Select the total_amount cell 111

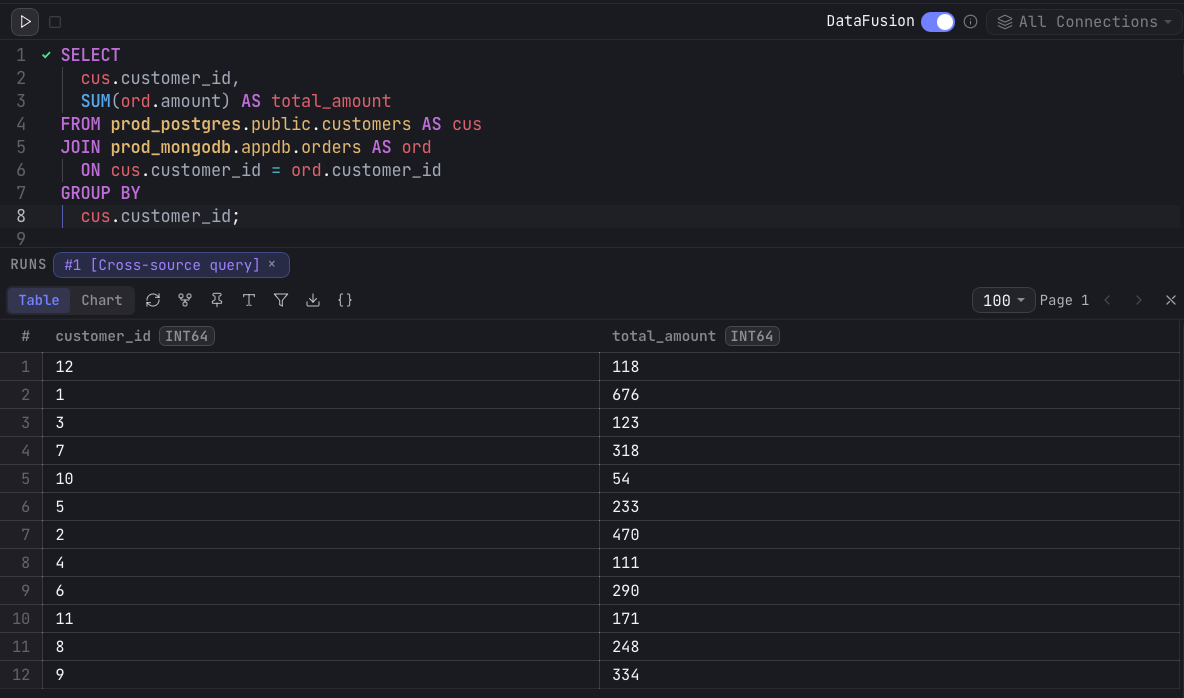pyautogui.click(x=890, y=562)
